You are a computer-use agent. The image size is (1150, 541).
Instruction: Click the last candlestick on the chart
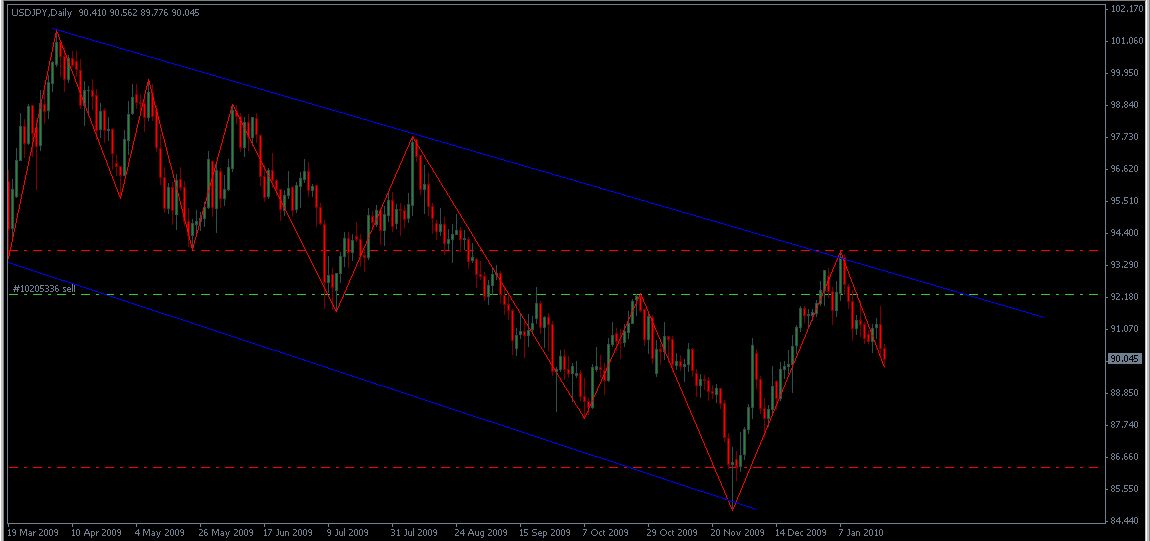885,355
